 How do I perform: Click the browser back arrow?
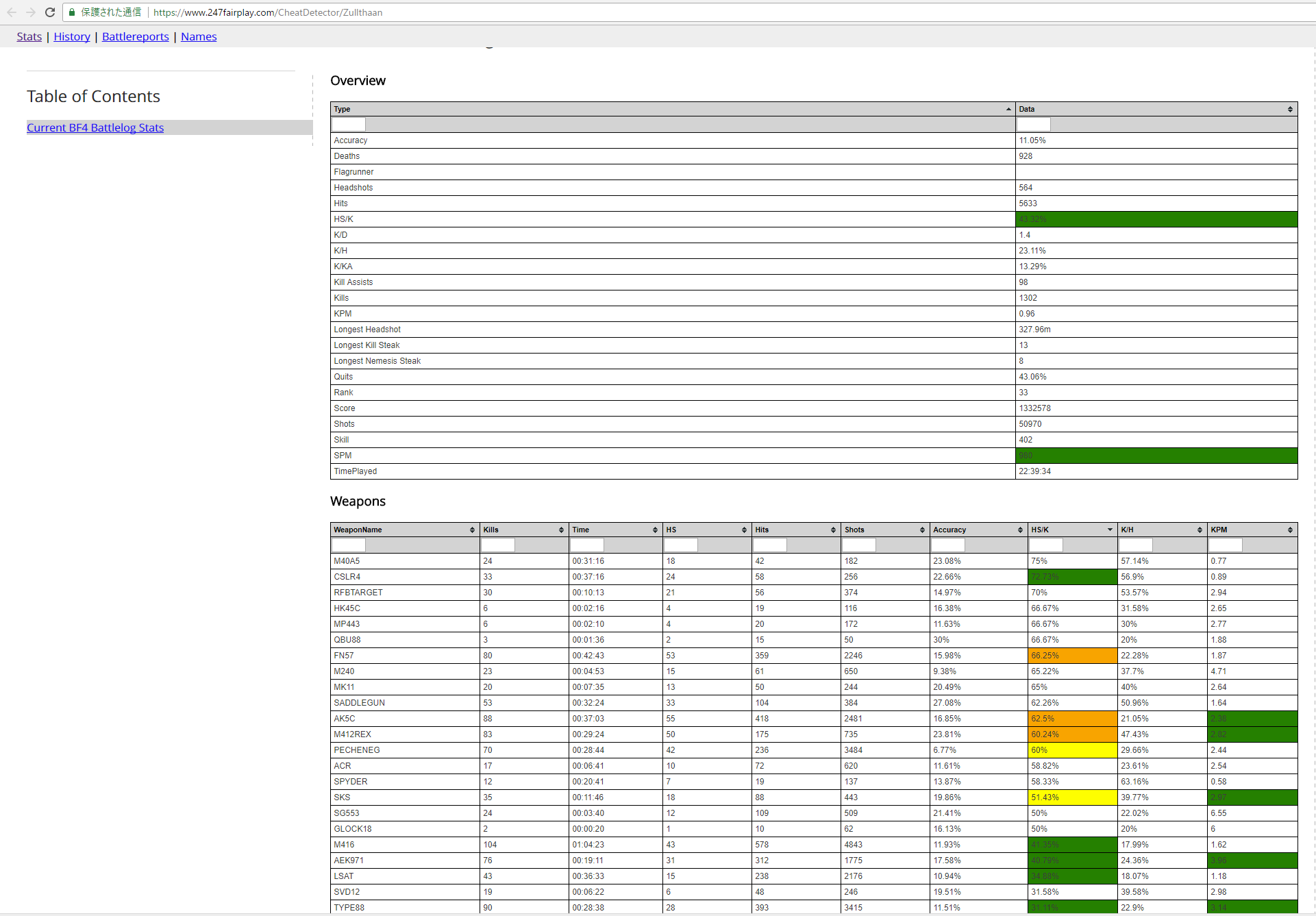pyautogui.click(x=12, y=12)
